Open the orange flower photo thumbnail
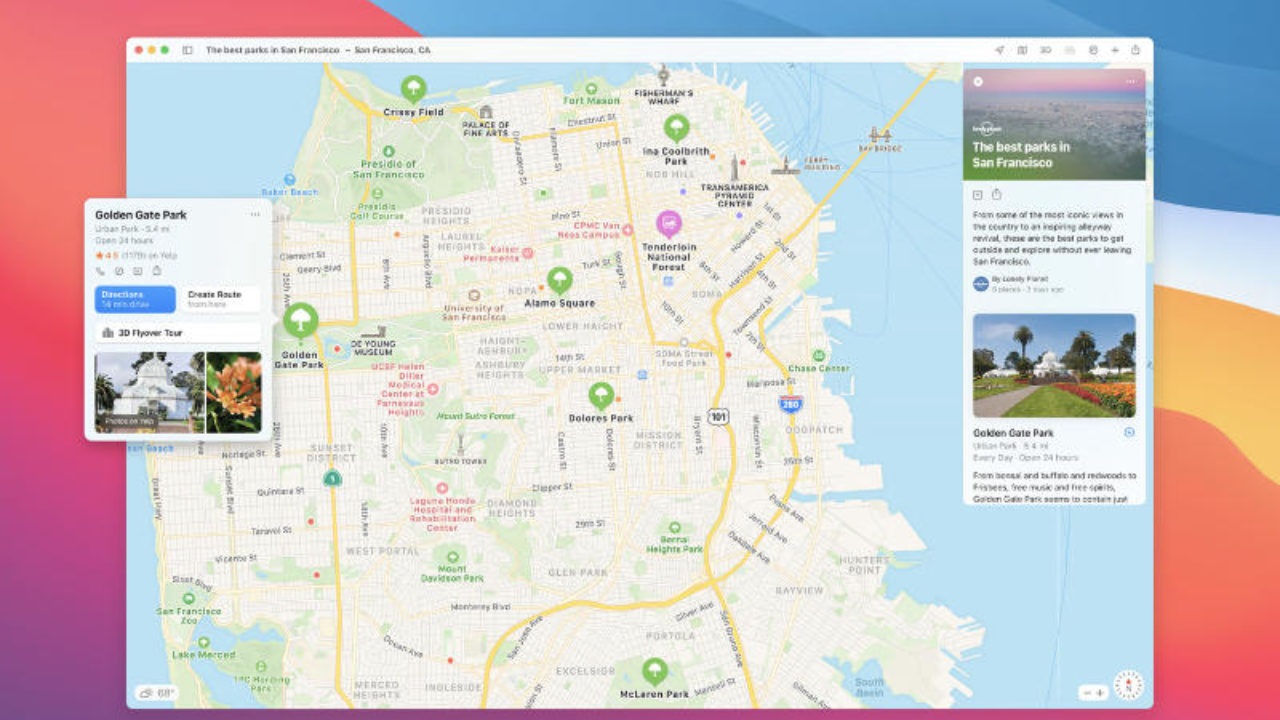The height and width of the screenshot is (720, 1280). pos(234,392)
